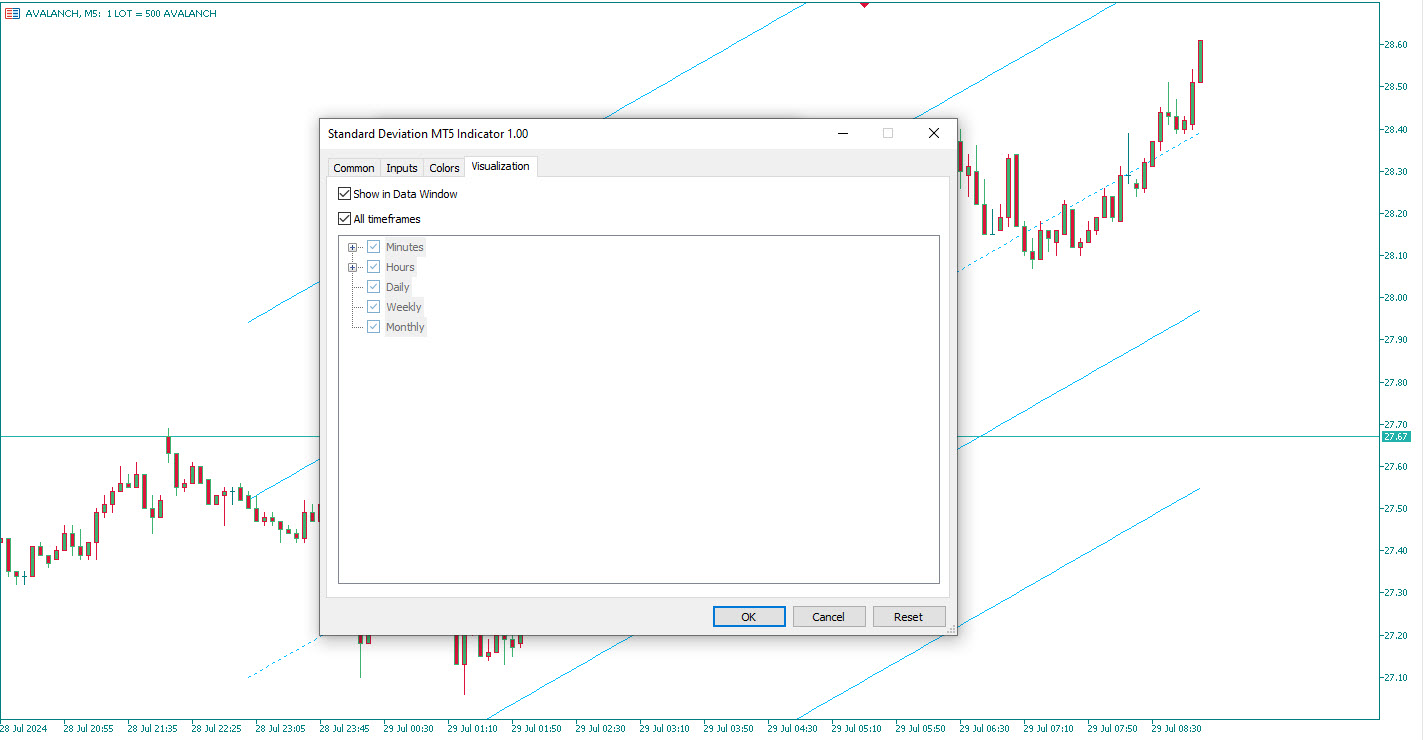Toggle the Hours timeframe checkbox
1423x740 pixels.
coord(373,267)
